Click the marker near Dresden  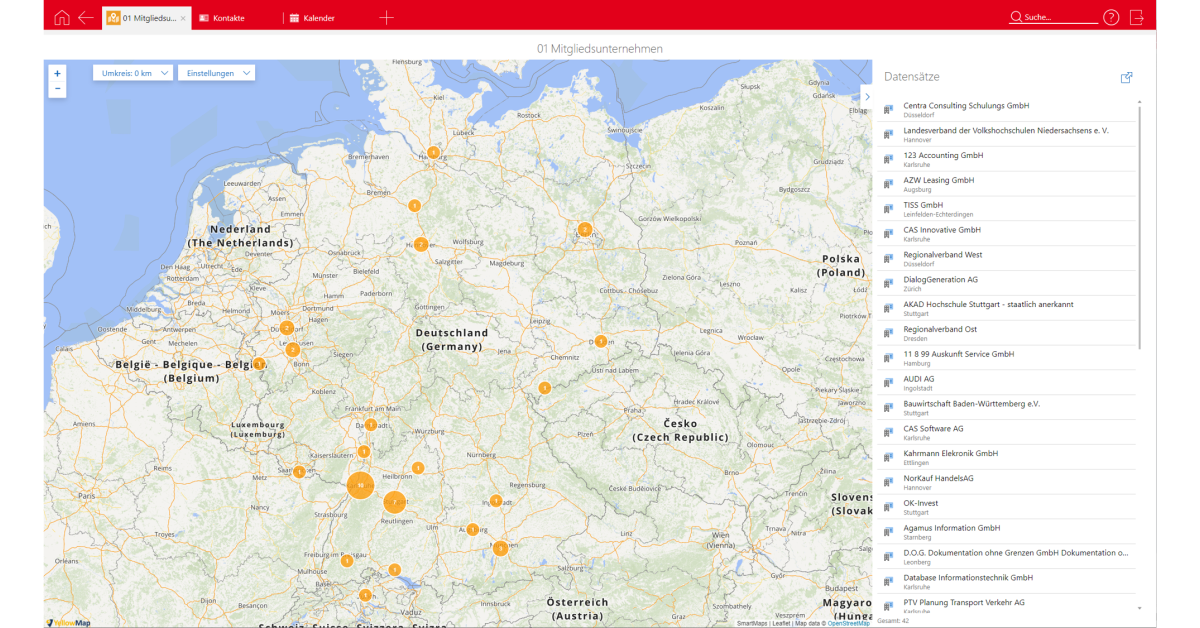[x=601, y=341]
